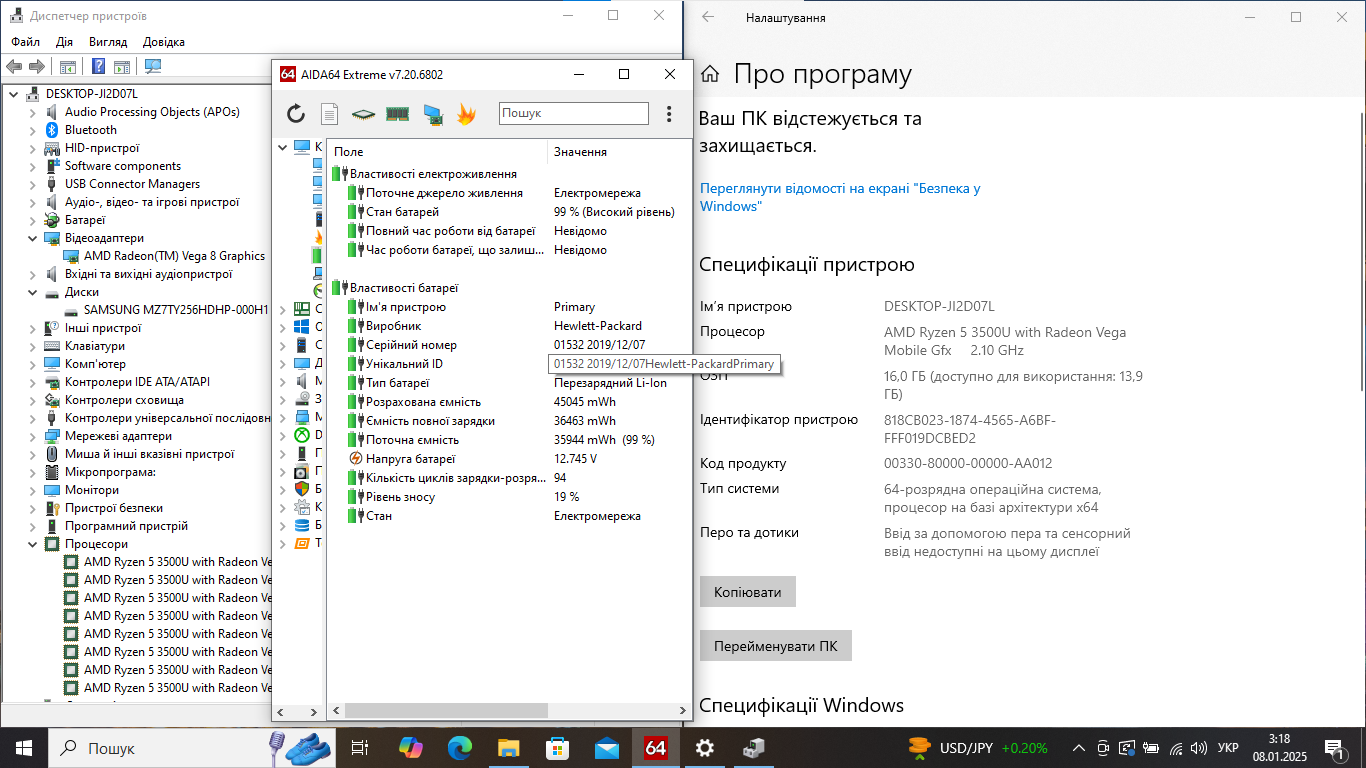This screenshot has height=768, width=1366.
Task: Select the Клавіатури category
Action: pos(95,346)
